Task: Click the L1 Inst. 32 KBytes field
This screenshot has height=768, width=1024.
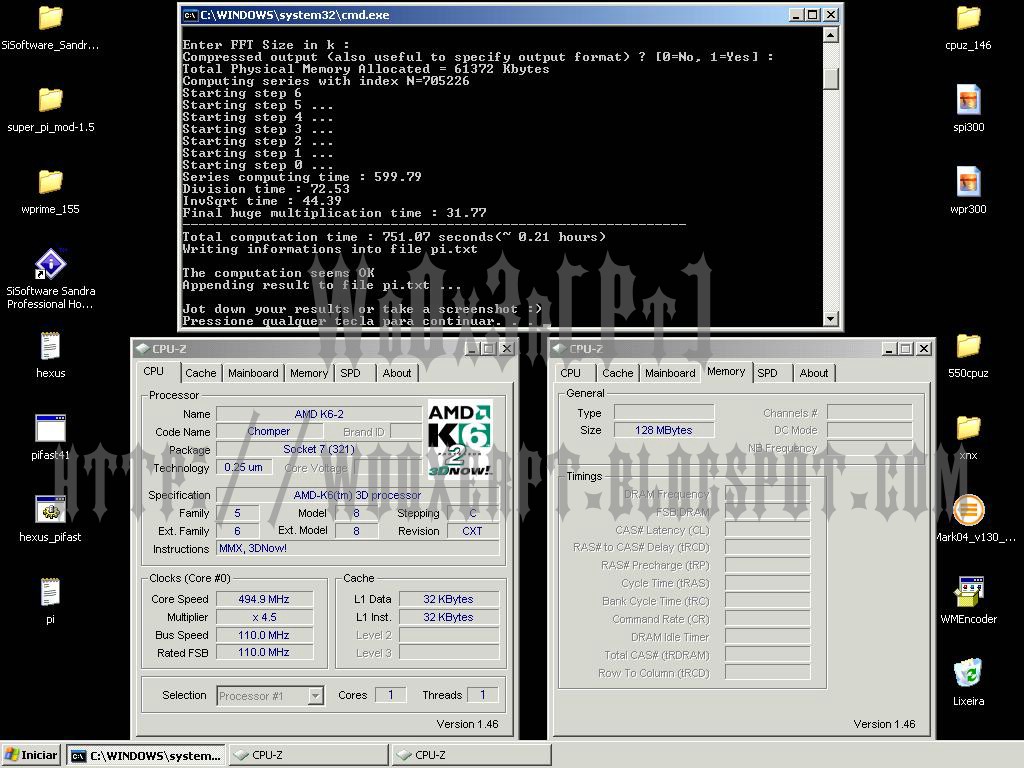Action: click(449, 616)
